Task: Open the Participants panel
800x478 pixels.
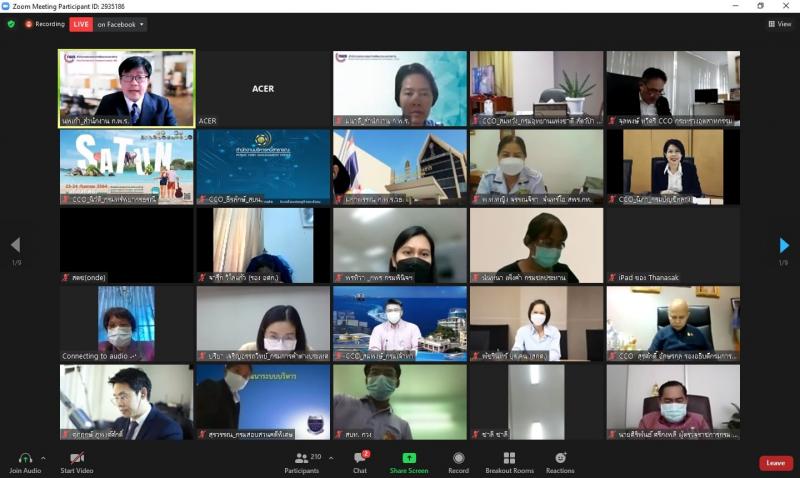Action: click(302, 463)
